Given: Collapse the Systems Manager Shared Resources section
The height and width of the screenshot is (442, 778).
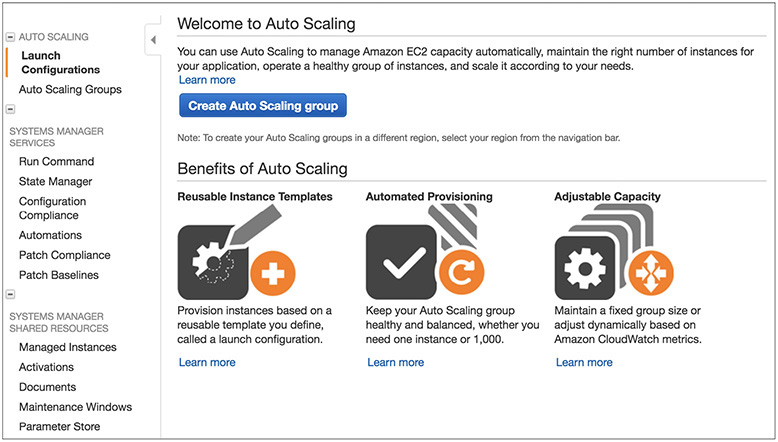Looking at the screenshot, I should pos(10,295).
